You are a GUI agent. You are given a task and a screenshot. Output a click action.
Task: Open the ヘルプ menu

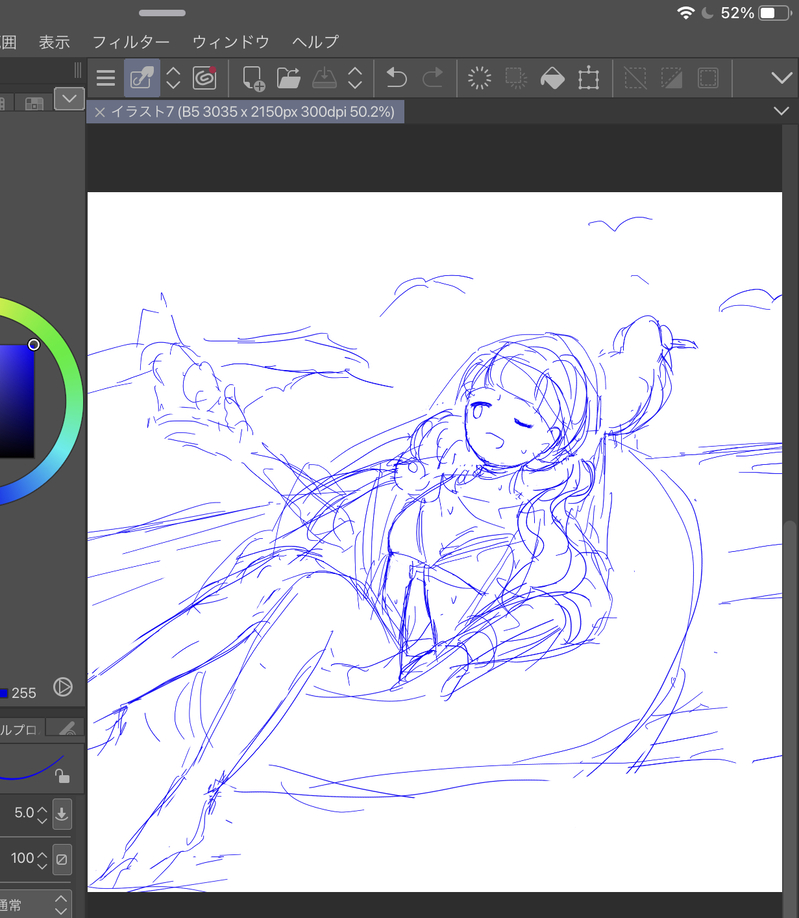(x=316, y=42)
